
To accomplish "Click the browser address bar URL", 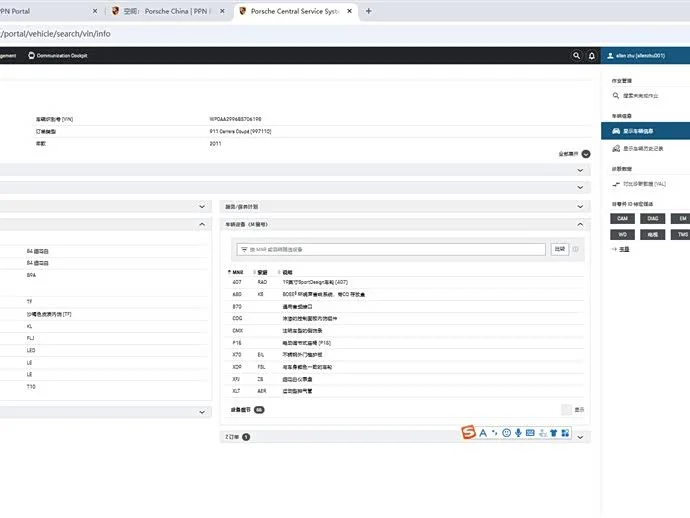I will pos(55,33).
